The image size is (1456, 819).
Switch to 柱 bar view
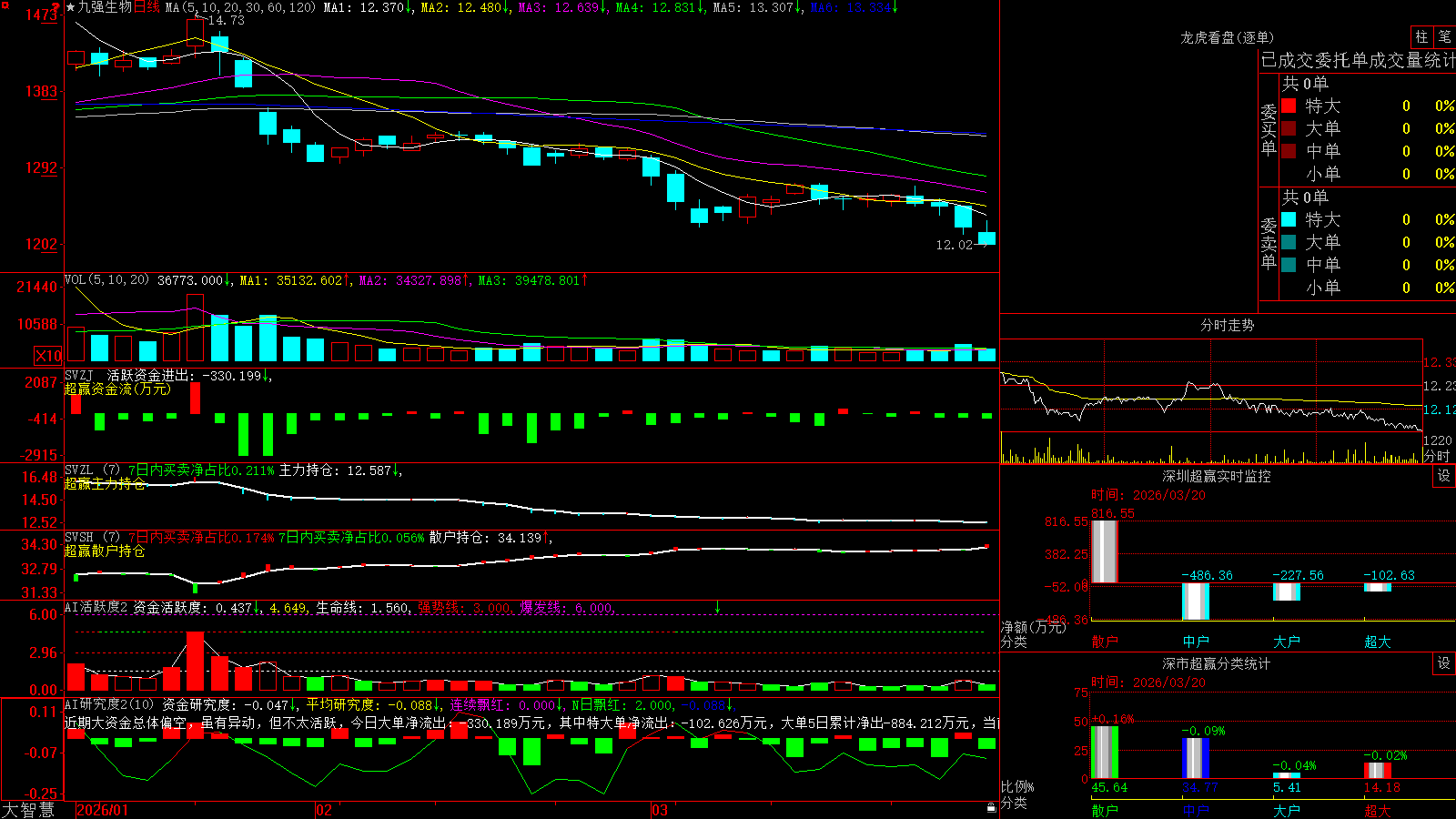1421,36
